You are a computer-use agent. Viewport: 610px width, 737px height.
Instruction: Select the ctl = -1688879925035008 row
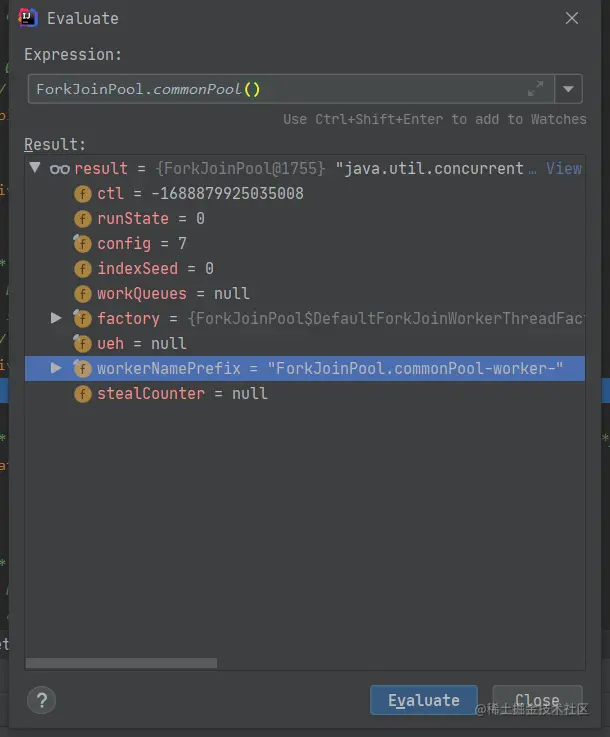click(x=305, y=194)
